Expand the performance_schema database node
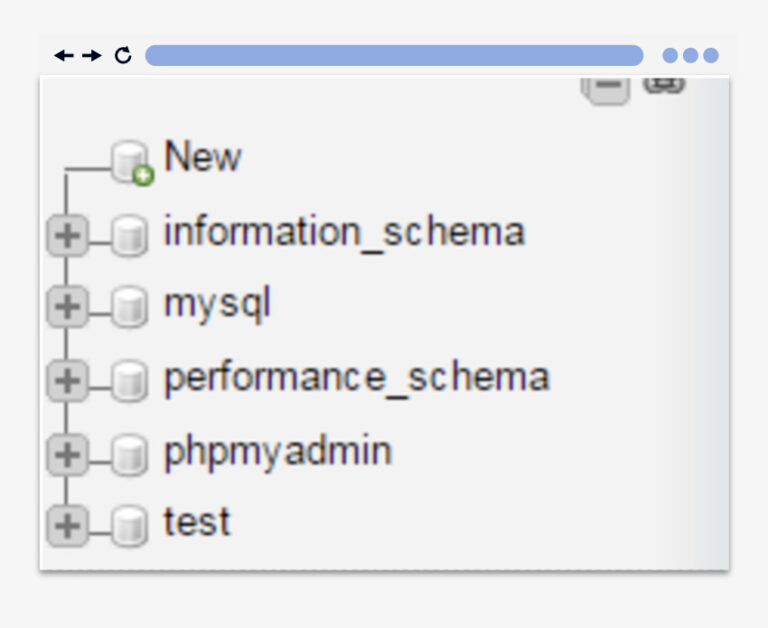Screen dimensions: 768x628 [x=68, y=380]
